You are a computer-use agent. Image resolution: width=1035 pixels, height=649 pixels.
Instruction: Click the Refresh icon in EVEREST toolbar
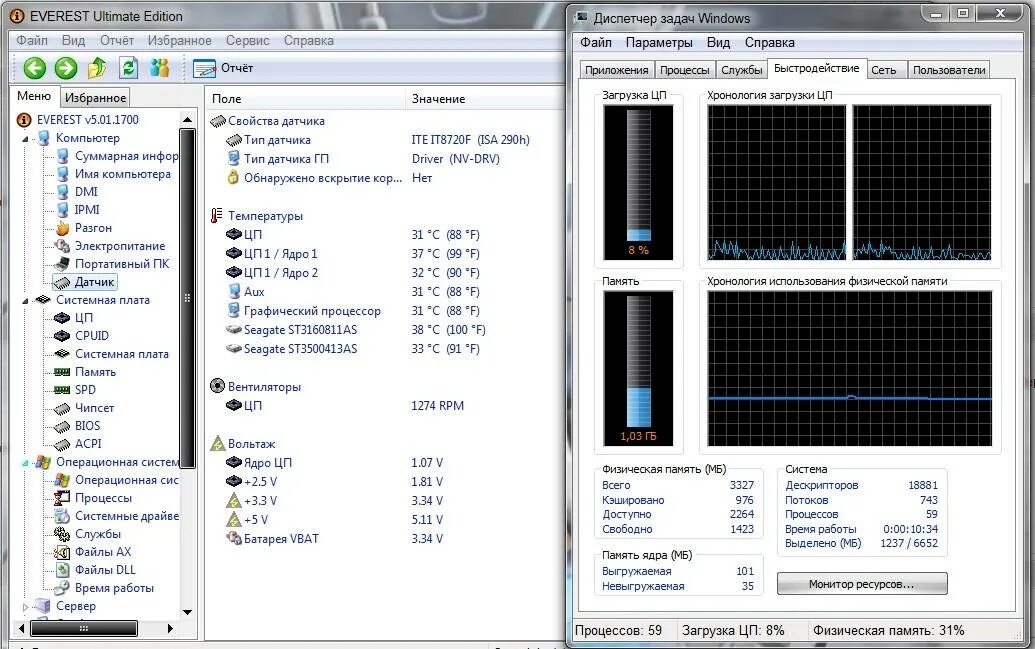(128, 67)
